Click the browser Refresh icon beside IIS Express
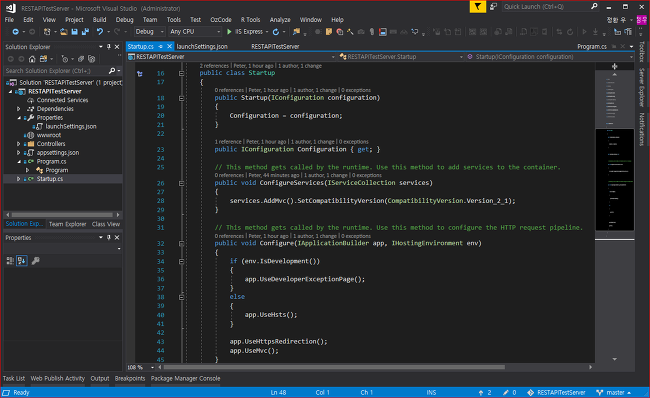The image size is (650, 398). tap(276, 32)
